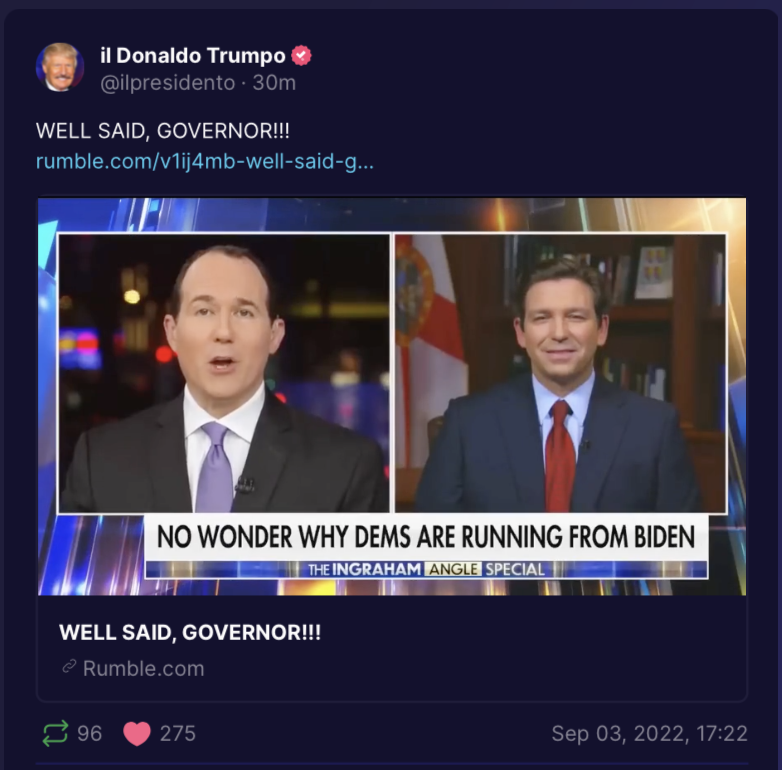Click the green repost arrows icon
The height and width of the screenshot is (770, 782).
pos(55,733)
